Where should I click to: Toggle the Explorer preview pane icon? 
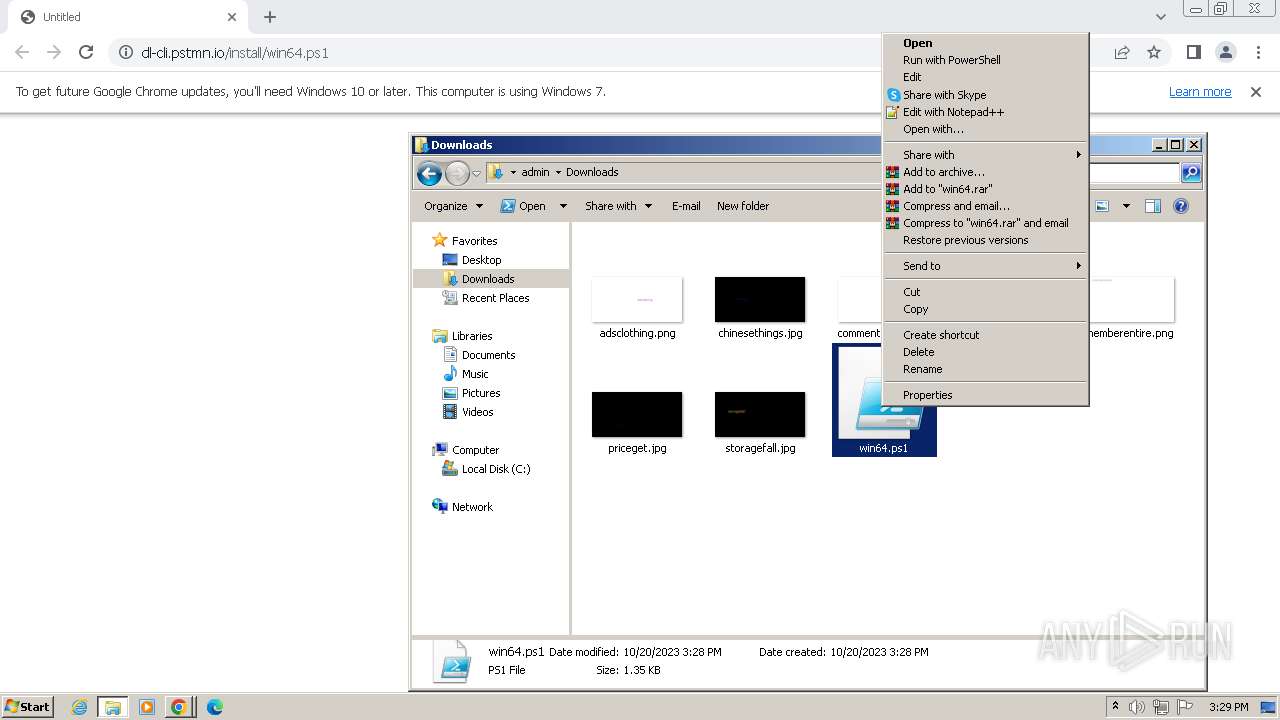coord(1152,206)
